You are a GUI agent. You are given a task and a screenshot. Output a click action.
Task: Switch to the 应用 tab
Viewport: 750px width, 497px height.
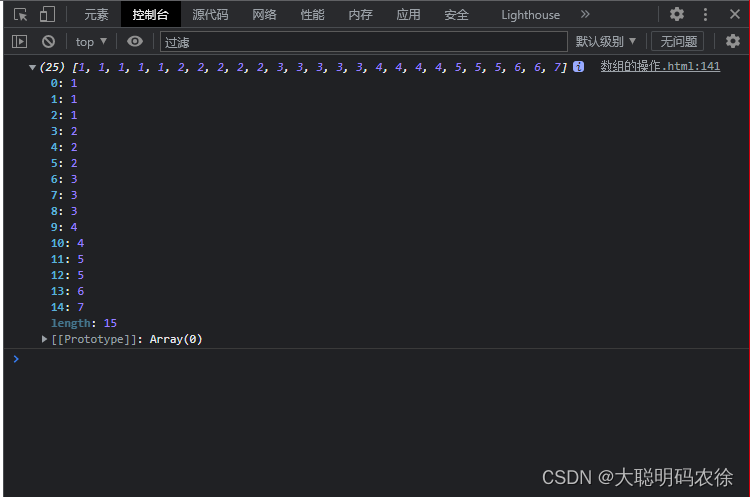(408, 15)
